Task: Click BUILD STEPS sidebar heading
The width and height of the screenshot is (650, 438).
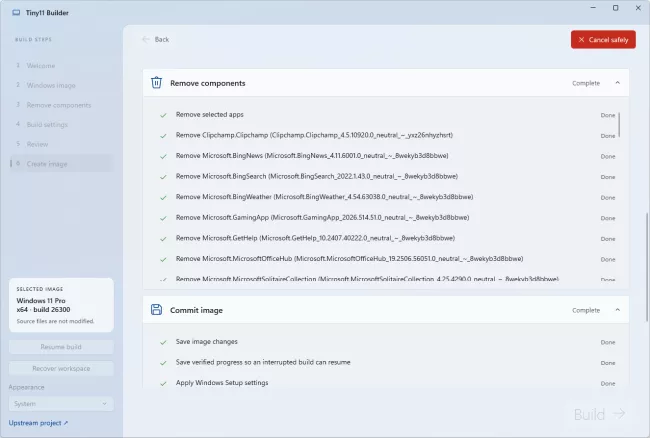Action: [34, 40]
